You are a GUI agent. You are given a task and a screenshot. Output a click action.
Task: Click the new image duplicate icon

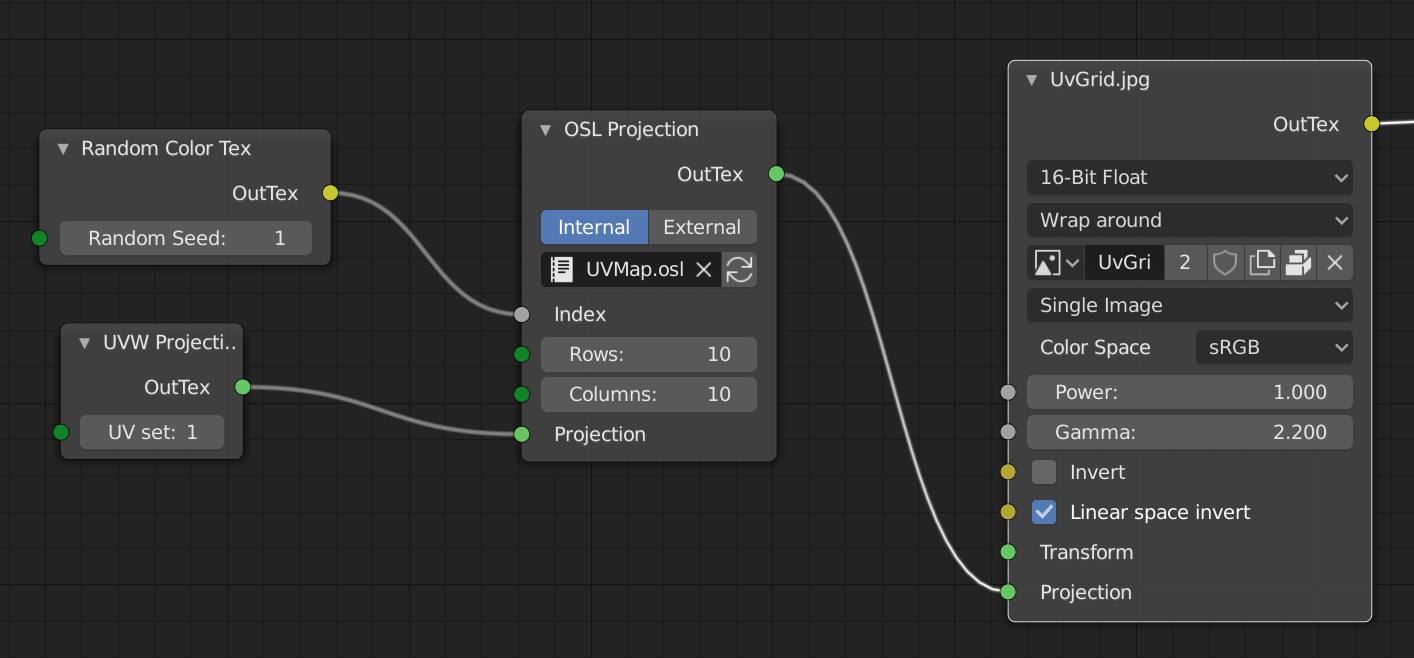click(1262, 263)
